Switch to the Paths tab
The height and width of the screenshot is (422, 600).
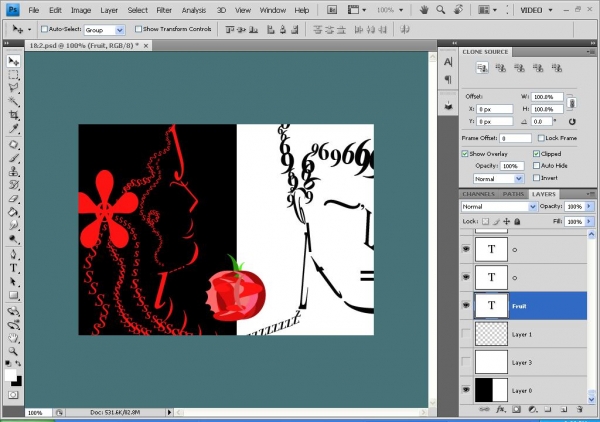click(x=513, y=194)
